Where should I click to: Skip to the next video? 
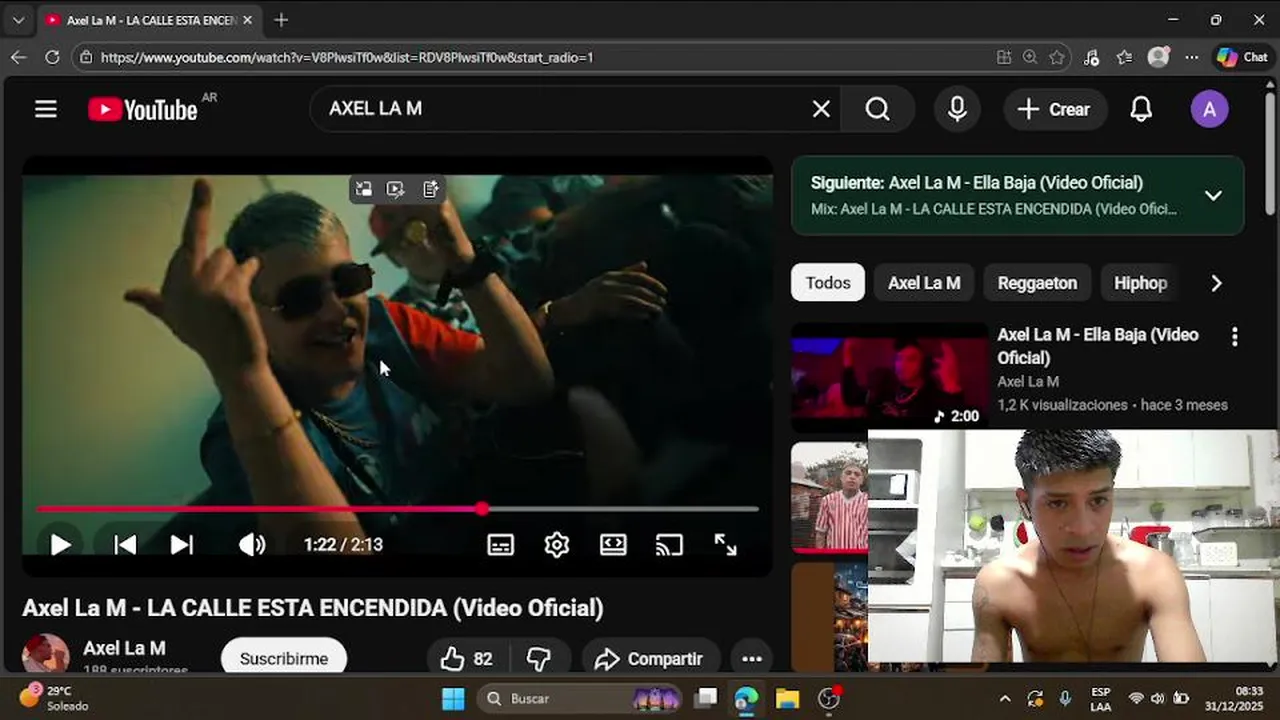click(181, 545)
